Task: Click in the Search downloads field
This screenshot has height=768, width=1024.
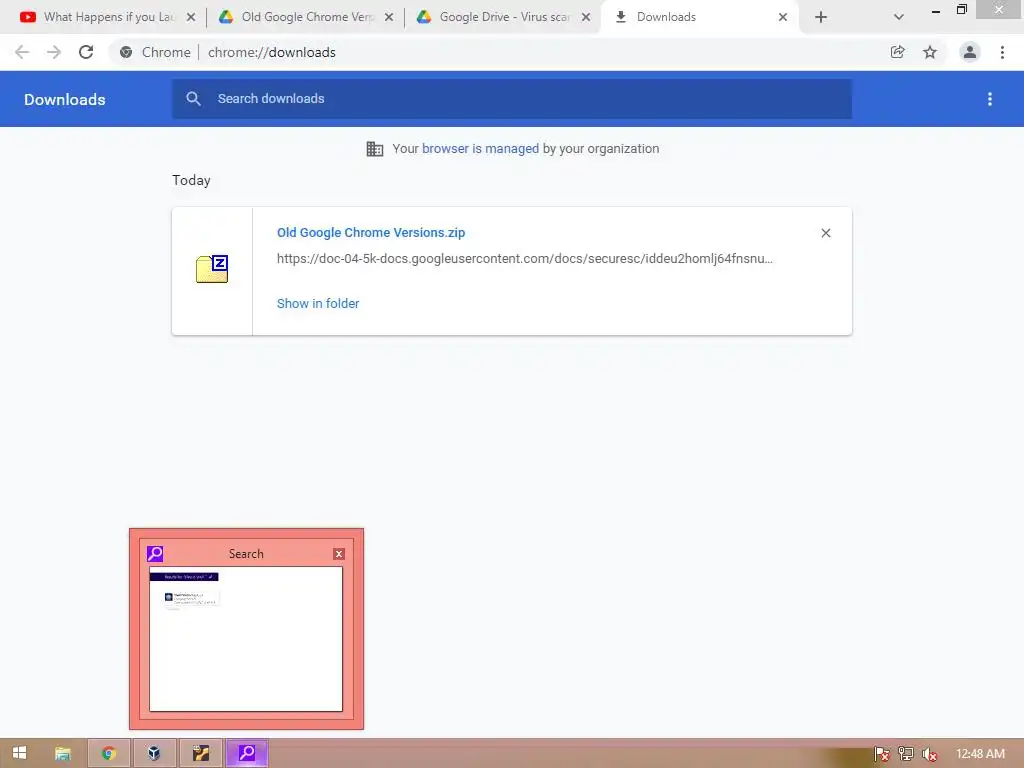Action: click(x=512, y=99)
